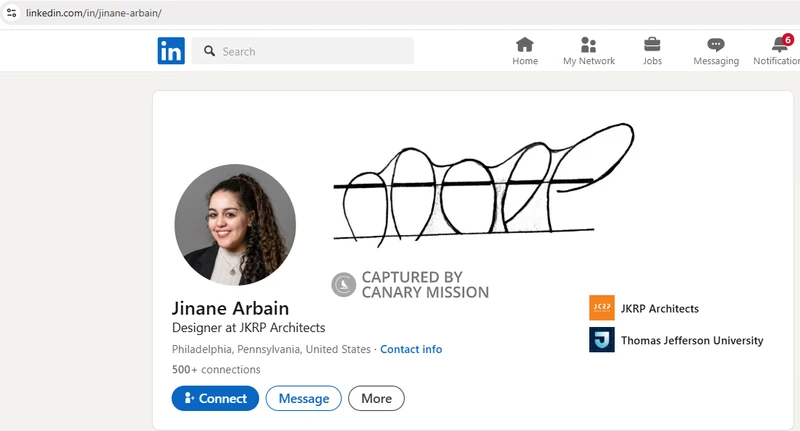Open the Contact info link
Image resolution: width=800 pixels, height=431 pixels.
[x=410, y=349]
